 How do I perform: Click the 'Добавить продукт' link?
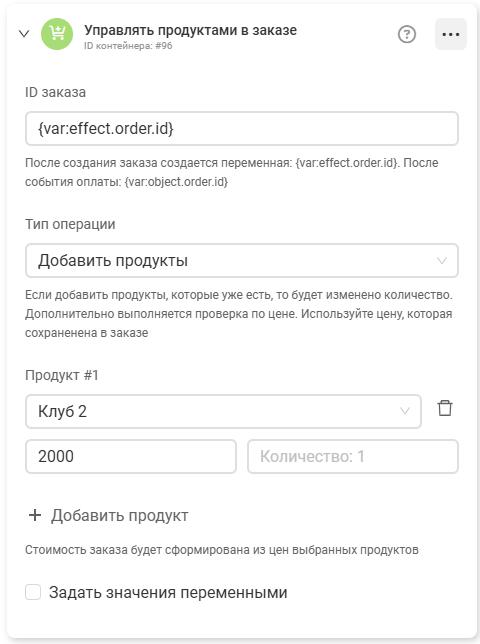(119, 515)
